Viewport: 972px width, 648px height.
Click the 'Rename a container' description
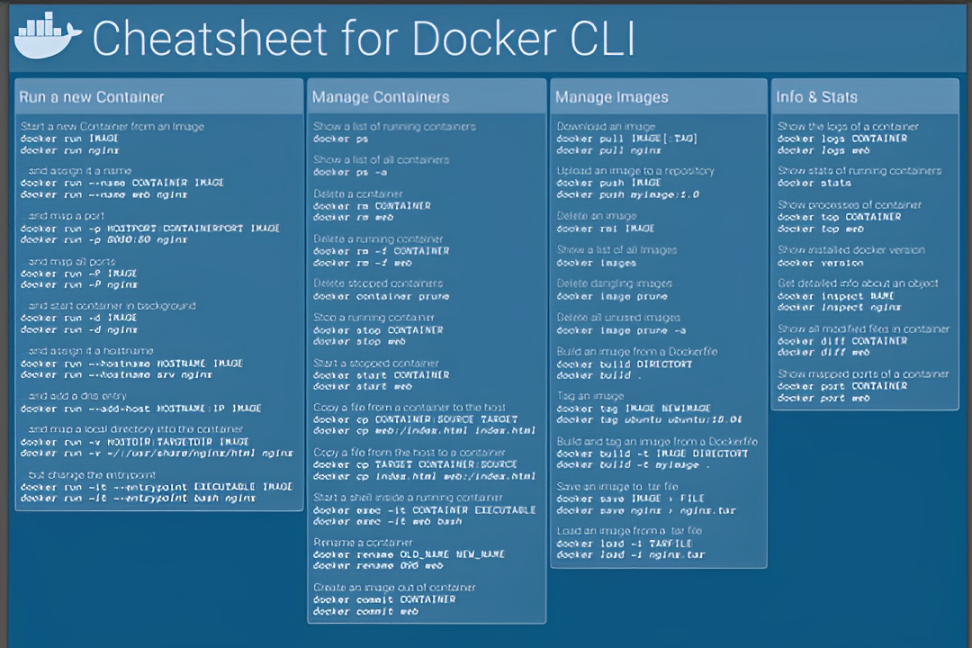click(363, 543)
